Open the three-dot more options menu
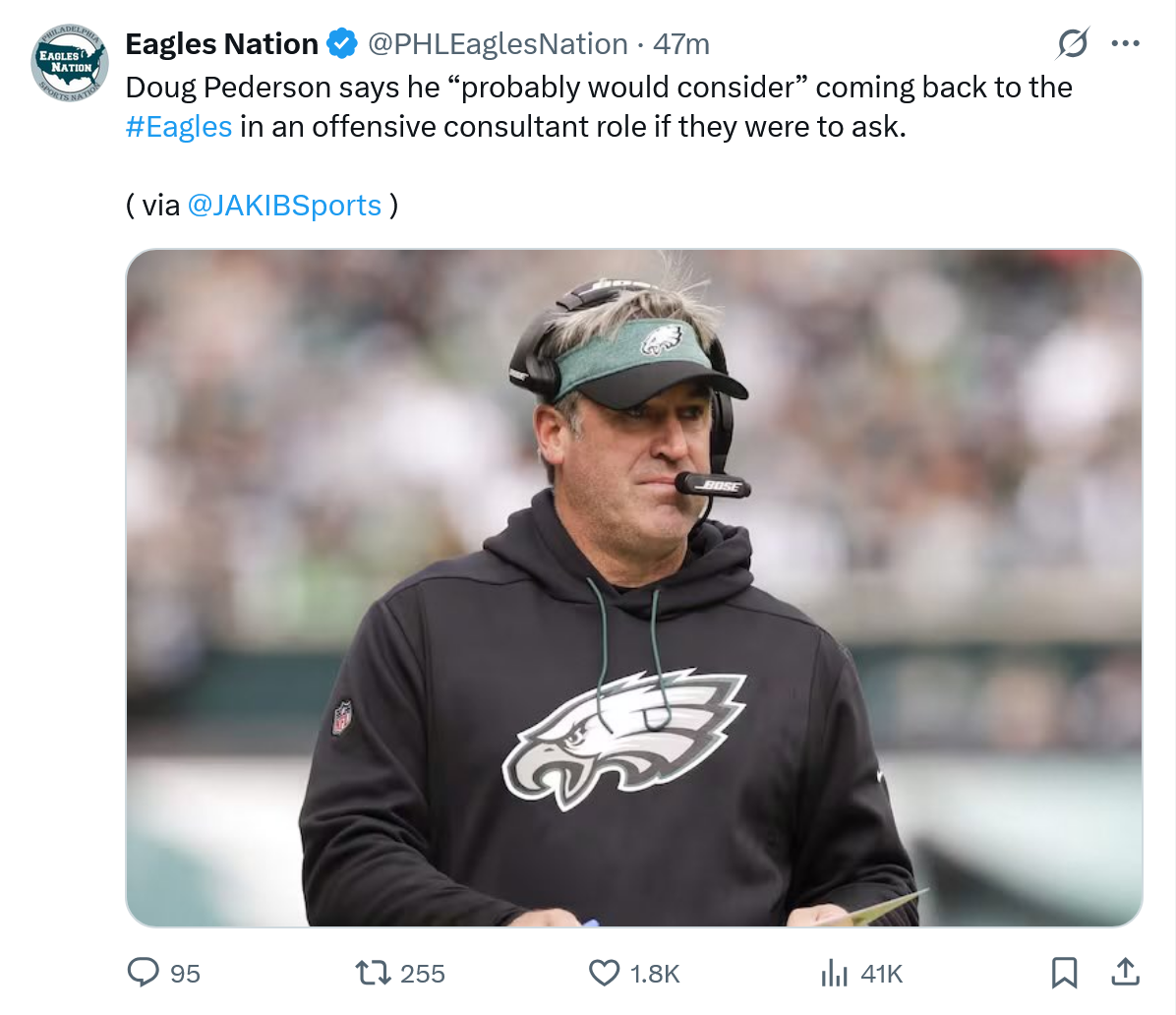Viewport: 1176px width, 1015px height. [1125, 43]
